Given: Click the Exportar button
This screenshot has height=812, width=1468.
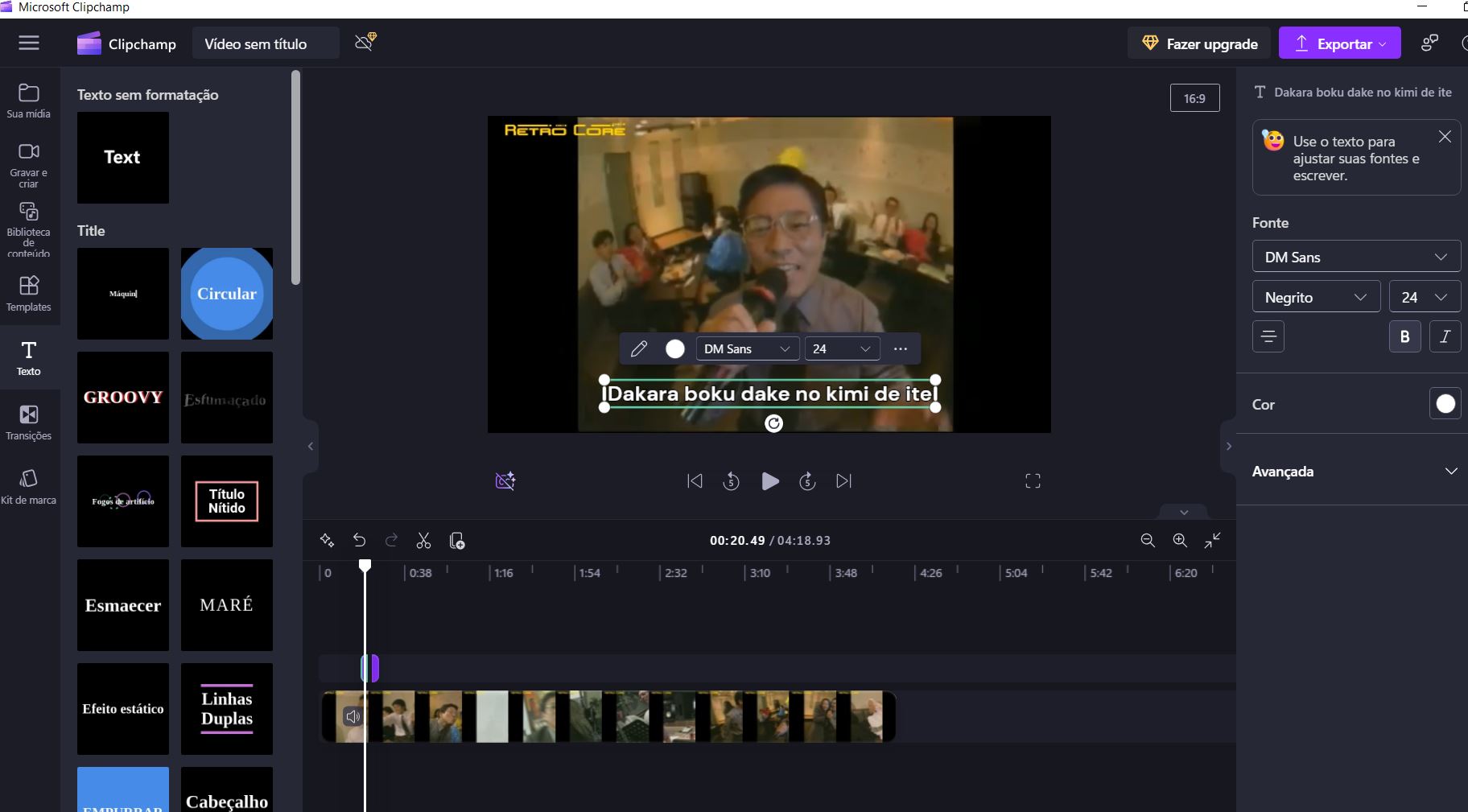Looking at the screenshot, I should tap(1340, 43).
